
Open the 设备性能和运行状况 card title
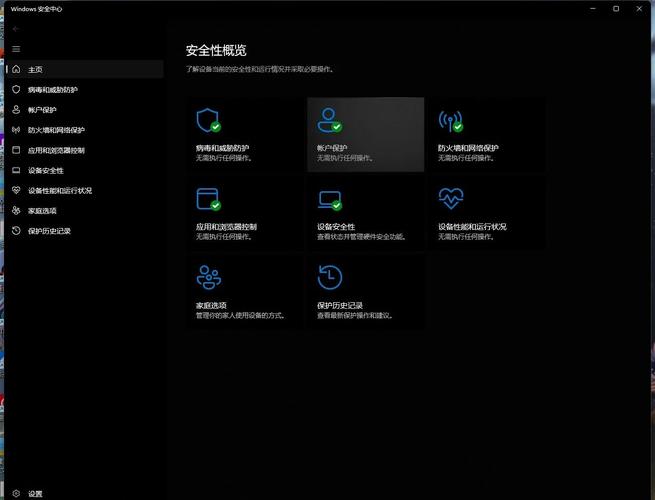click(x=472, y=226)
